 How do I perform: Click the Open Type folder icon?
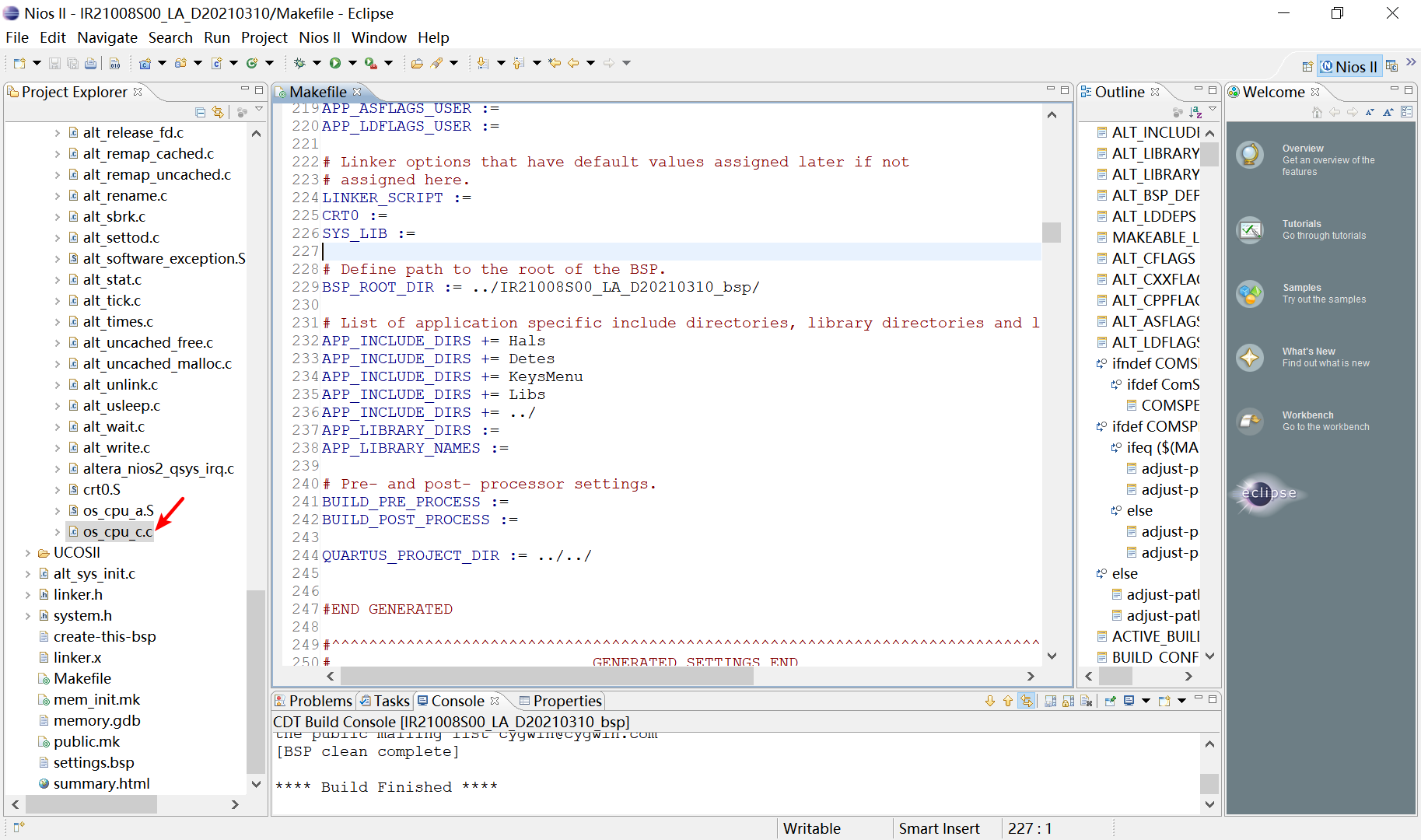[x=418, y=63]
